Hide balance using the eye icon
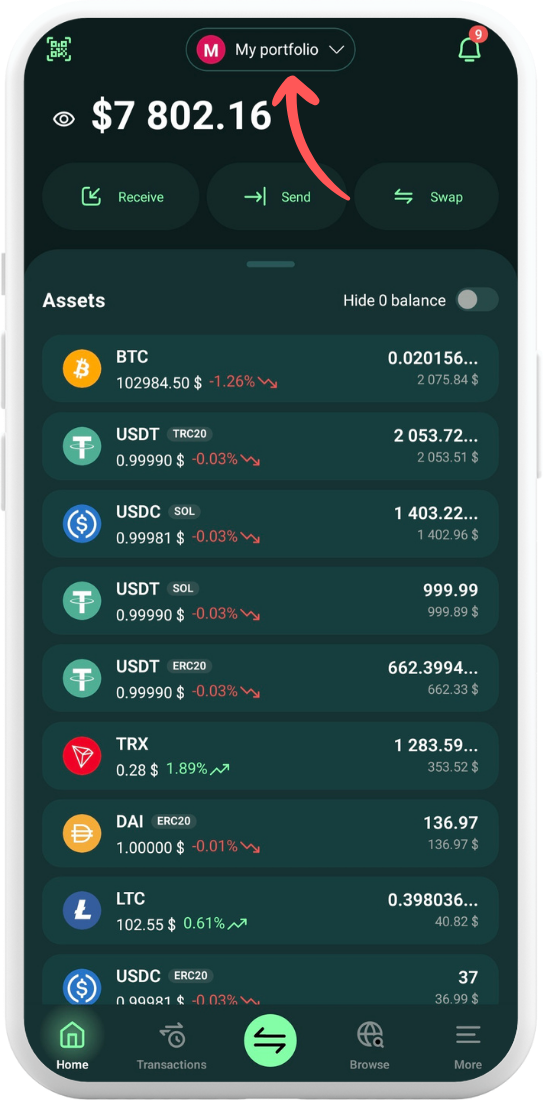This screenshot has width=543, height=1100. click(64, 119)
